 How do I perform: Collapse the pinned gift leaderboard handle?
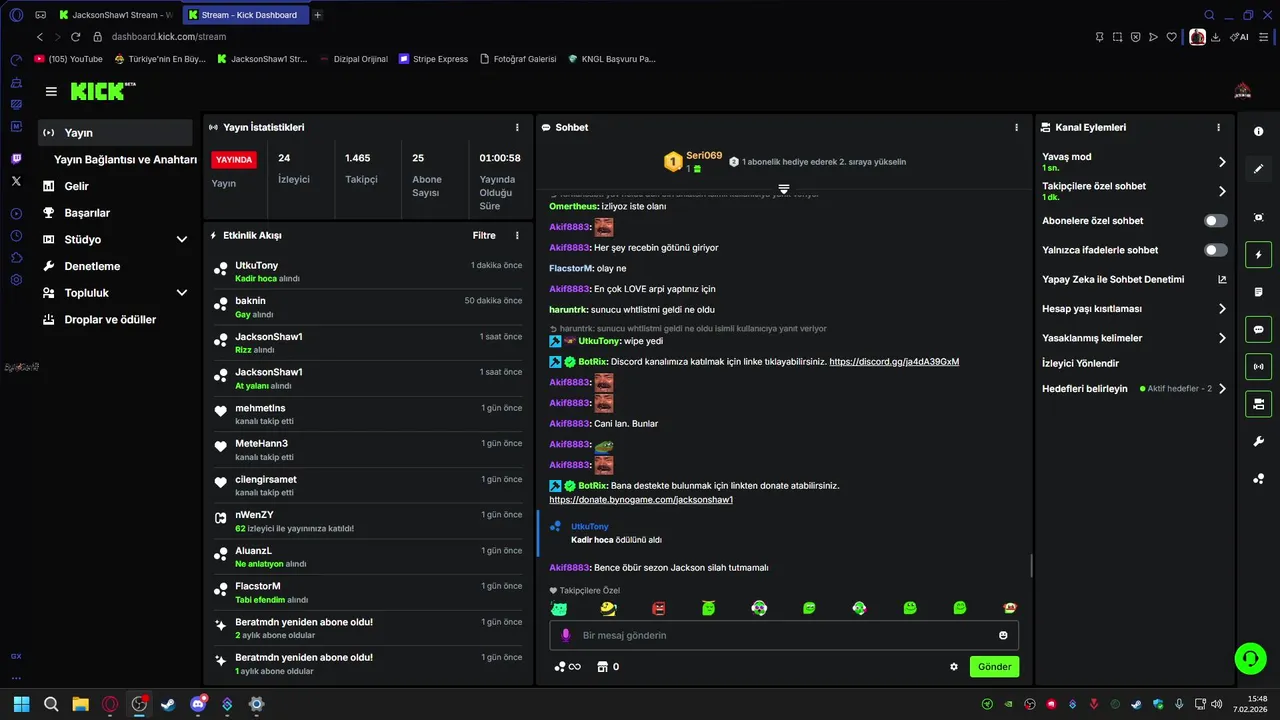pyautogui.click(x=784, y=188)
